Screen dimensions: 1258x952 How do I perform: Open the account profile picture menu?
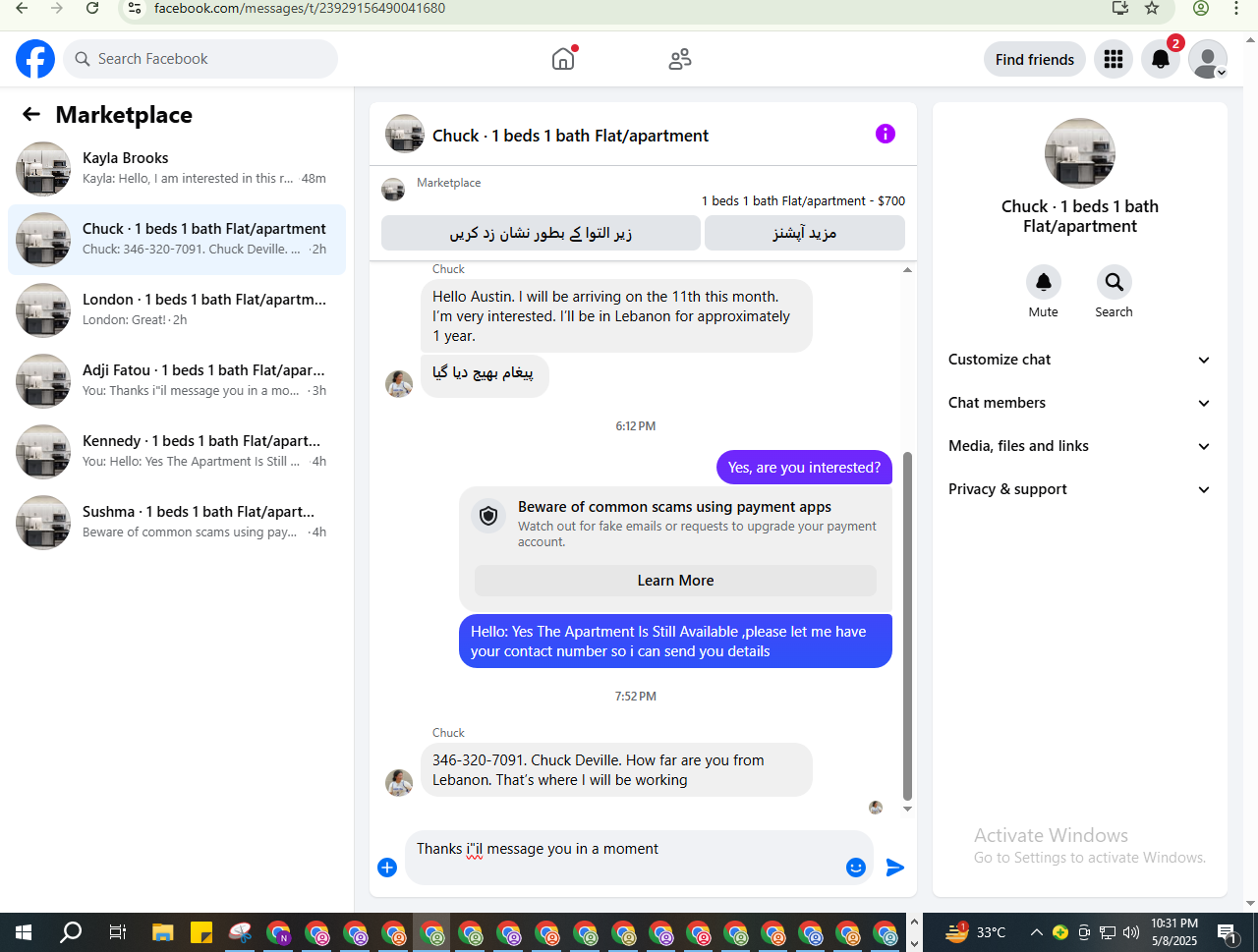click(x=1208, y=59)
